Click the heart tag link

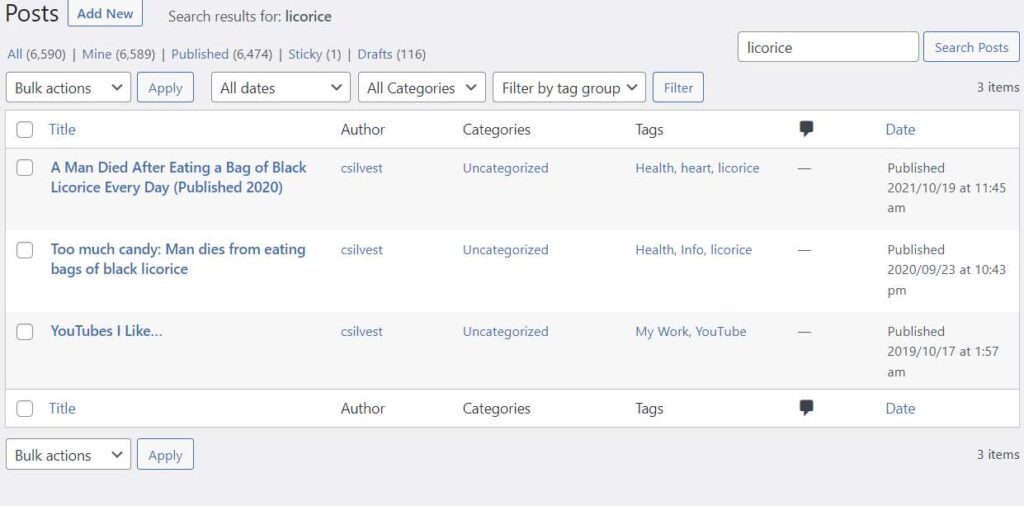coord(696,168)
